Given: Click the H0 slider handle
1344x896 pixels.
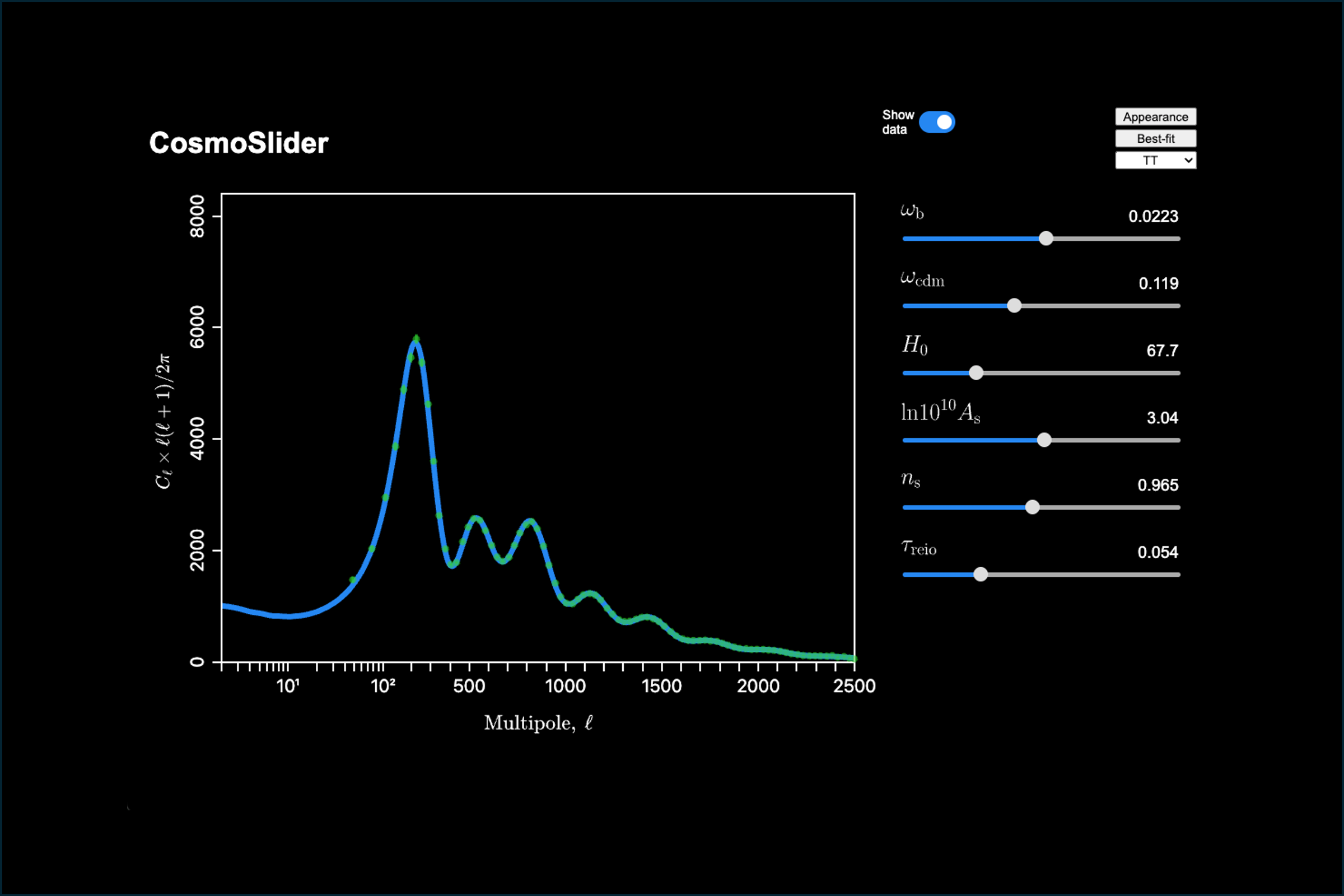Looking at the screenshot, I should pos(976,373).
